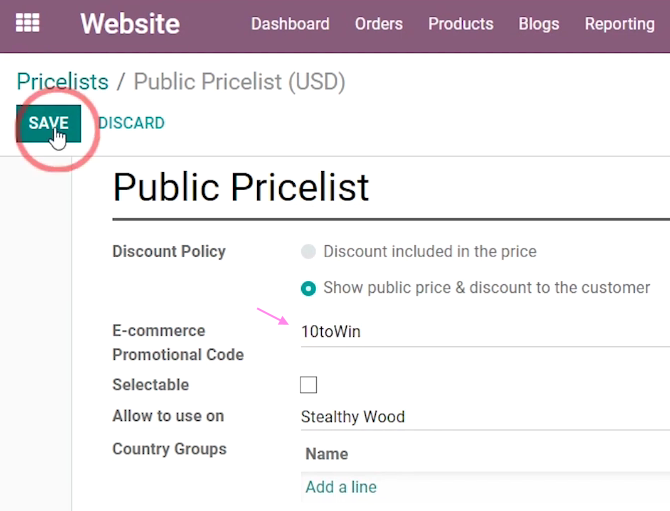Screen dimensions: 670x511
Task: Open the Products menu
Action: pos(461,24)
